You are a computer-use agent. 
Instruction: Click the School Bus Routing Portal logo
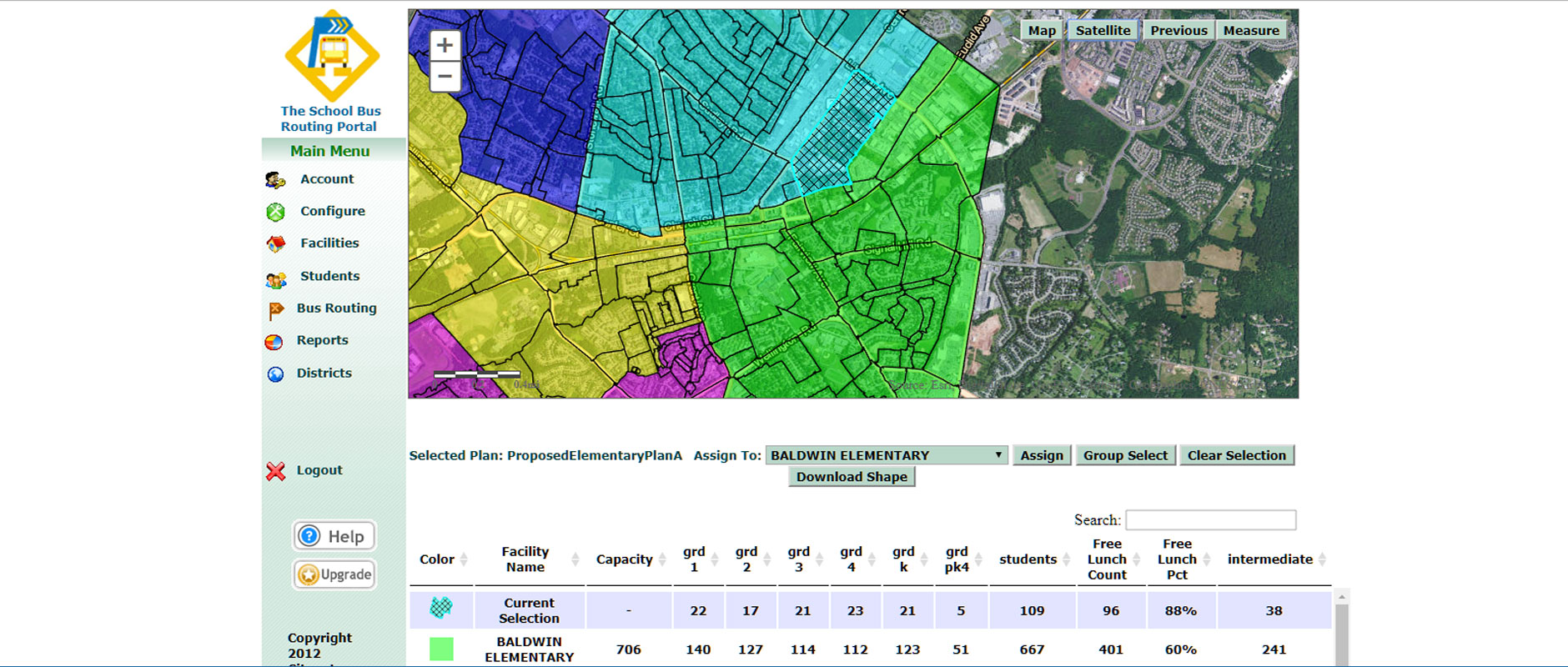(x=332, y=55)
